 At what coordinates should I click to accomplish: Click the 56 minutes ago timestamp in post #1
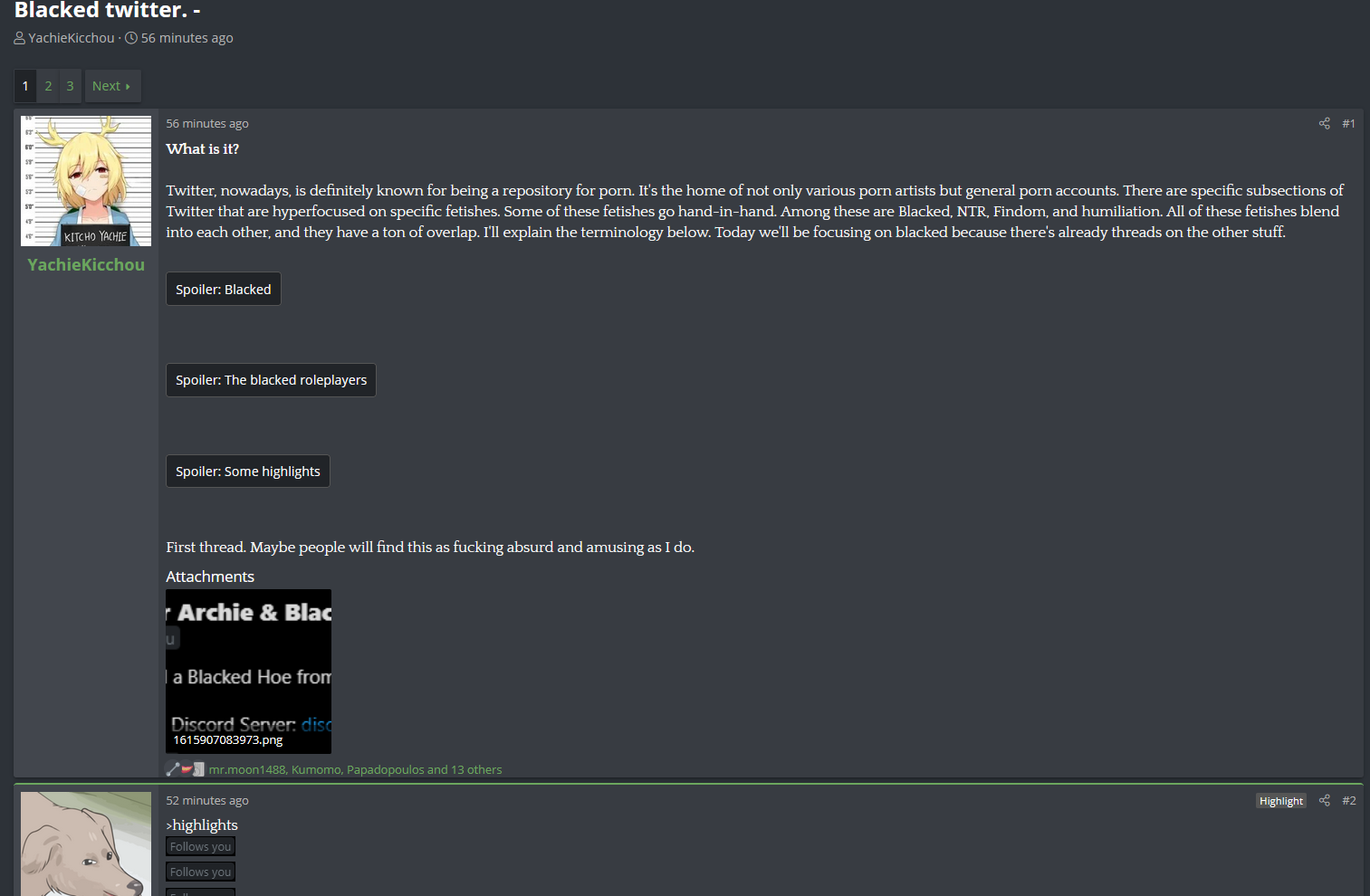pyautogui.click(x=207, y=124)
